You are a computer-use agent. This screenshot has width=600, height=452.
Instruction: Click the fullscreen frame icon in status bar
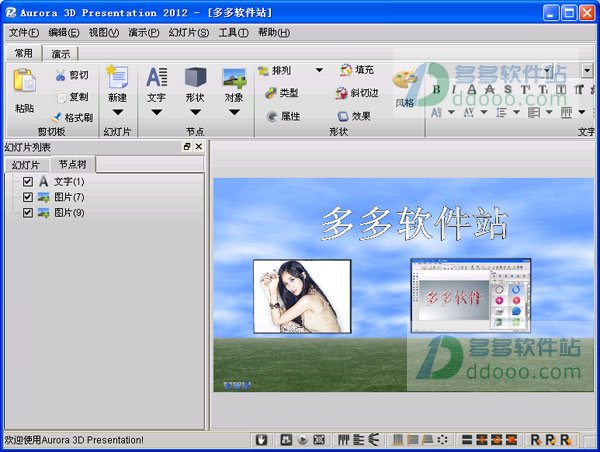tap(319, 440)
